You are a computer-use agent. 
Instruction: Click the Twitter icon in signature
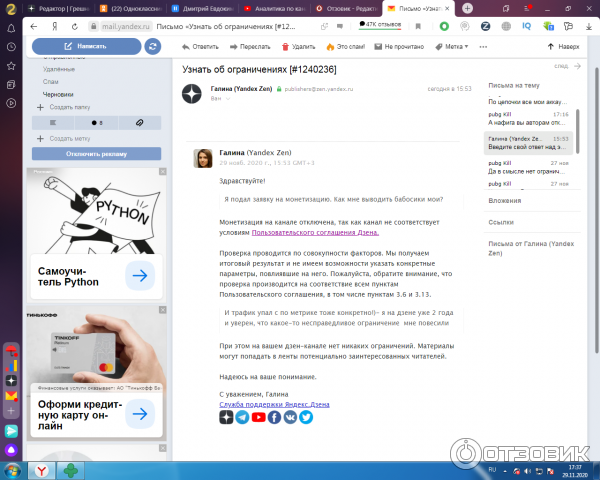(306, 417)
